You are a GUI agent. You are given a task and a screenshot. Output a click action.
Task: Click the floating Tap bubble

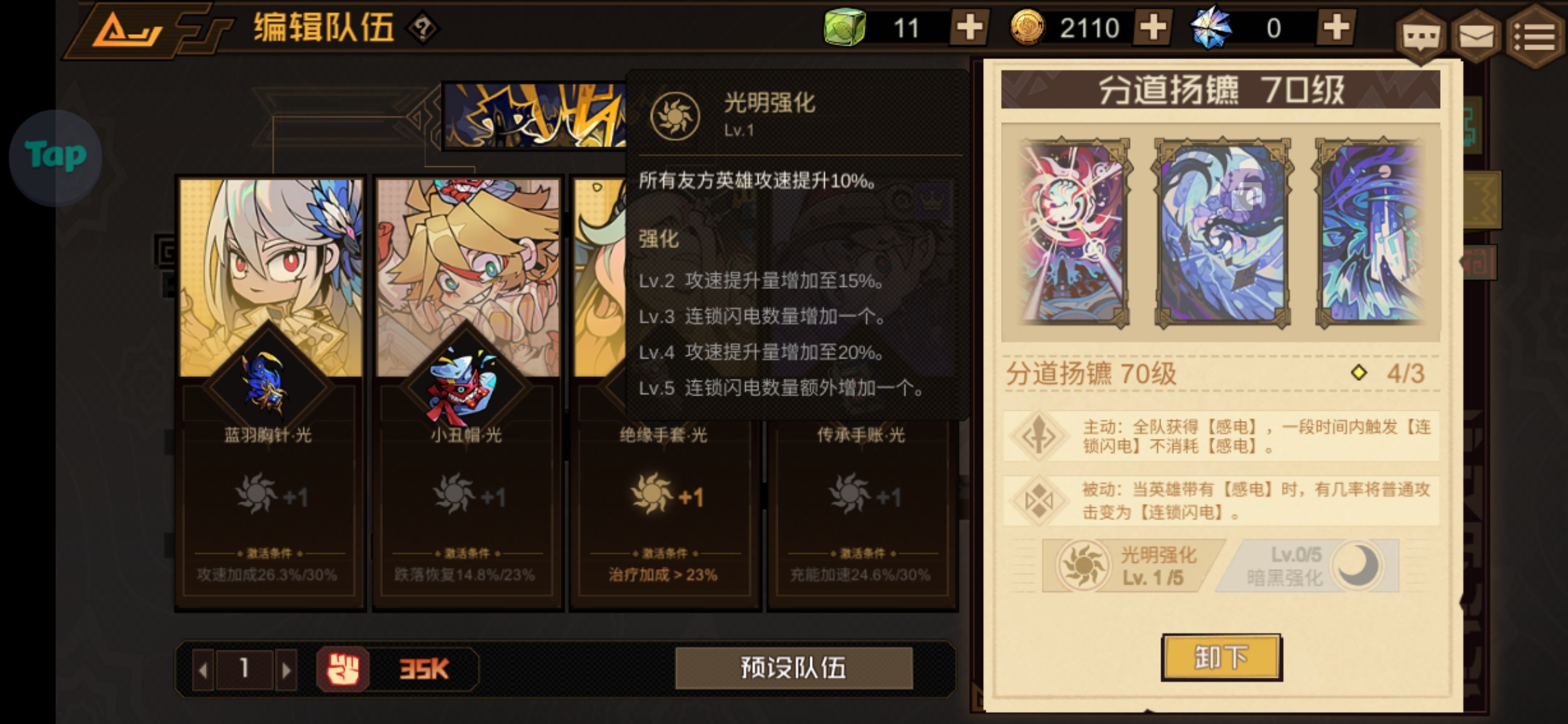56,157
